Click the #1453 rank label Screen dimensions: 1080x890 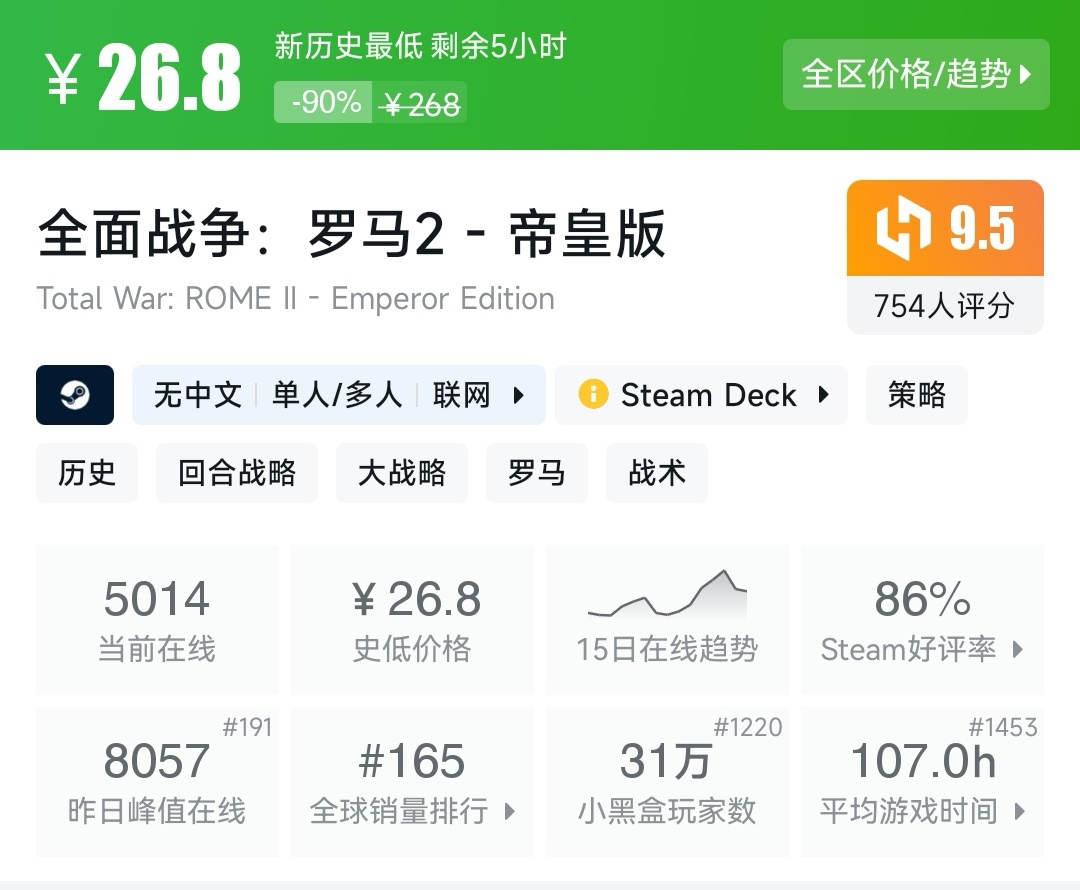pyautogui.click(x=1003, y=727)
